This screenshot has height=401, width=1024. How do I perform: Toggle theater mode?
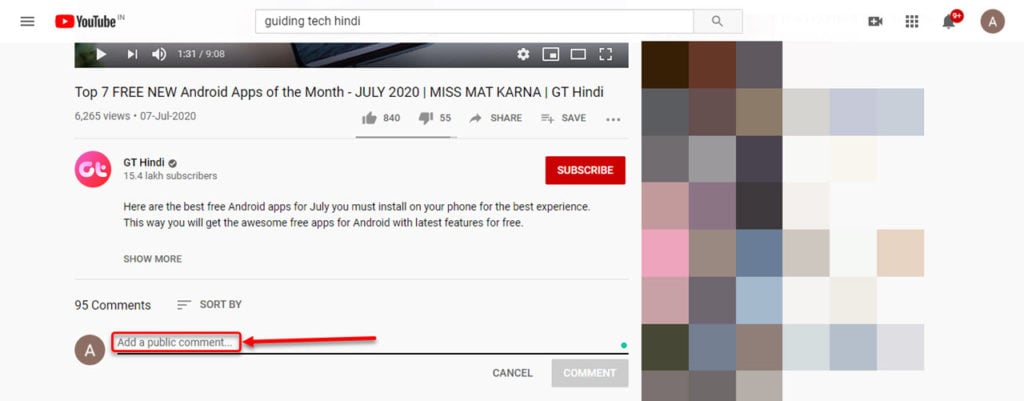578,54
